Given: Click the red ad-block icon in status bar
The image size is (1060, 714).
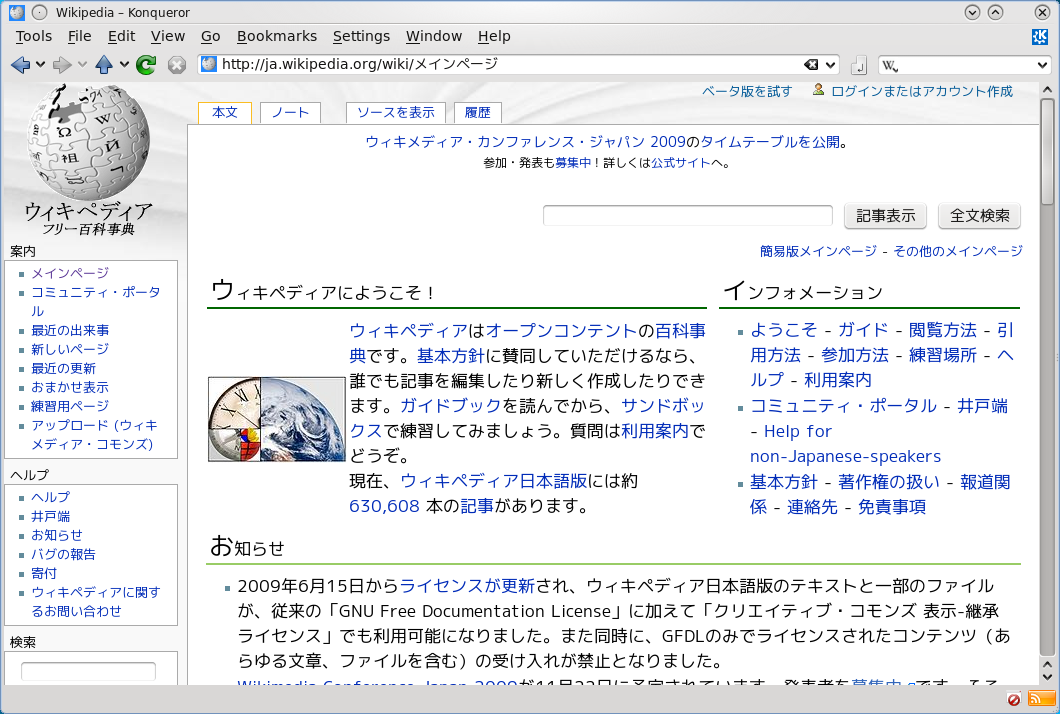Looking at the screenshot, I should point(1014,699).
